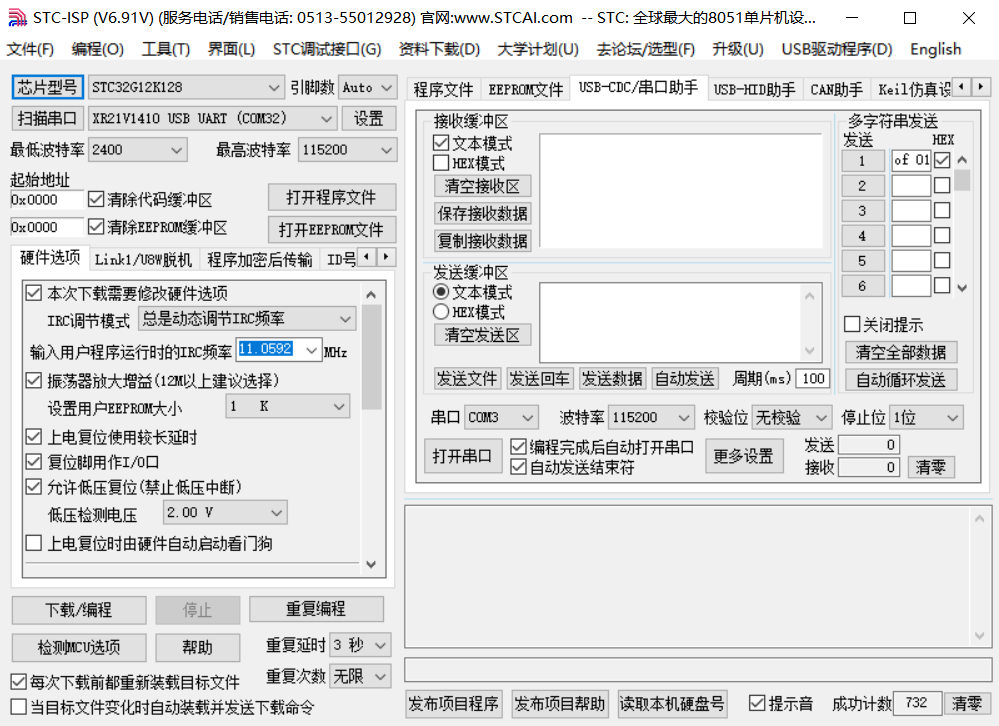Image resolution: width=999 pixels, height=726 pixels.
Task: Click 检测MCU选项 button
Action: (79, 648)
